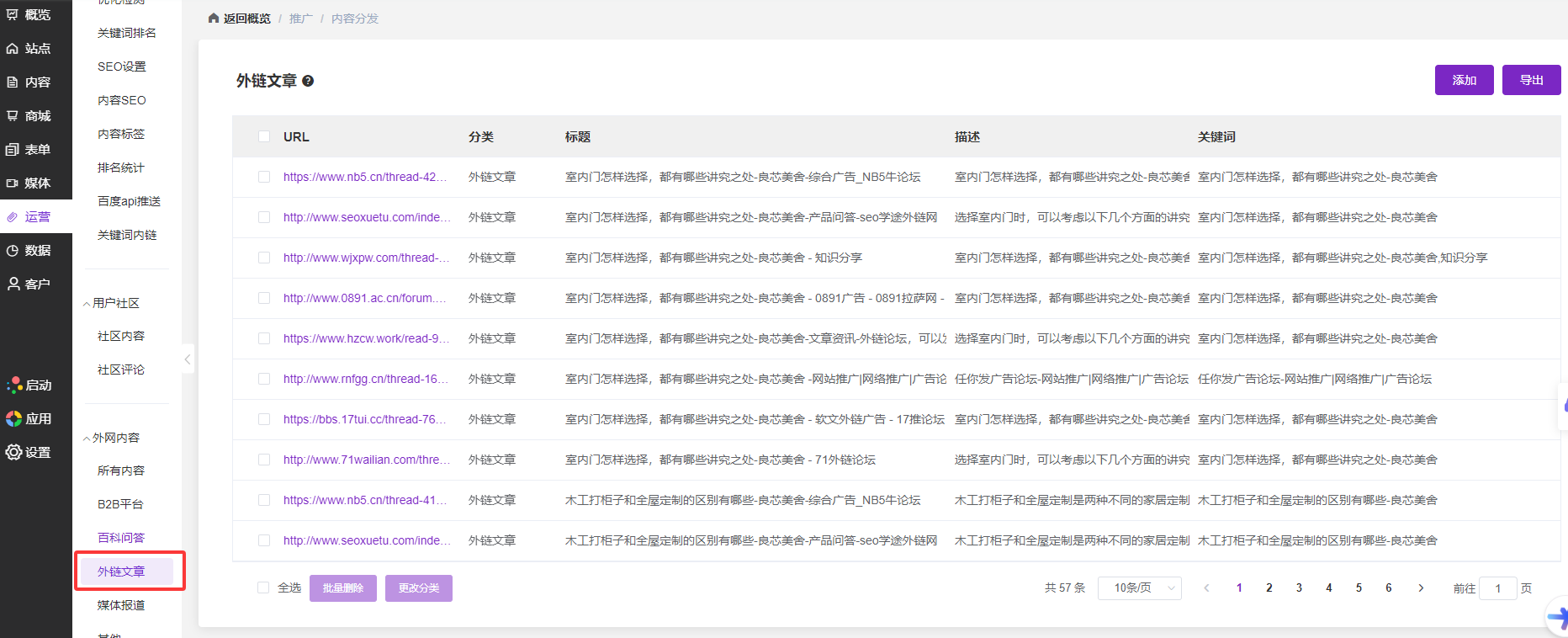This screenshot has width=1568, height=638.
Task: Select the checkbox for the wjxpw.com row
Action: [264, 258]
